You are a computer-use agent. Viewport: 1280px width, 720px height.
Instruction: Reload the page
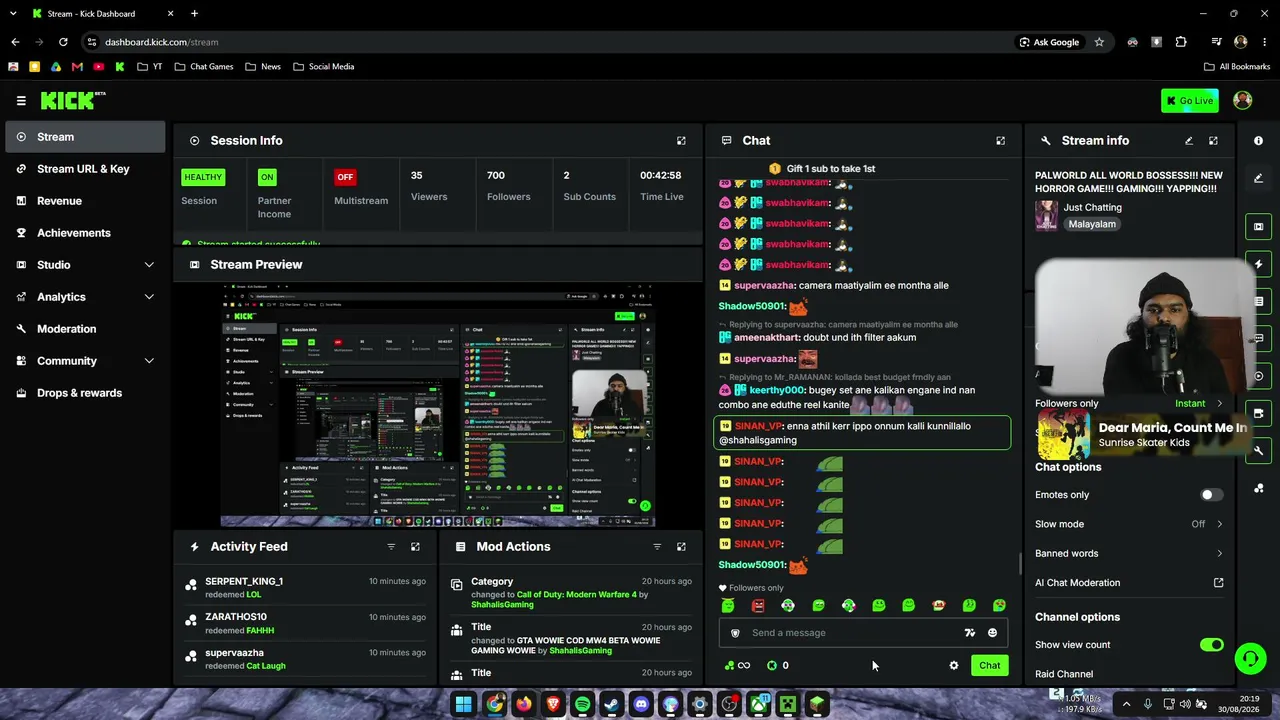point(63,42)
